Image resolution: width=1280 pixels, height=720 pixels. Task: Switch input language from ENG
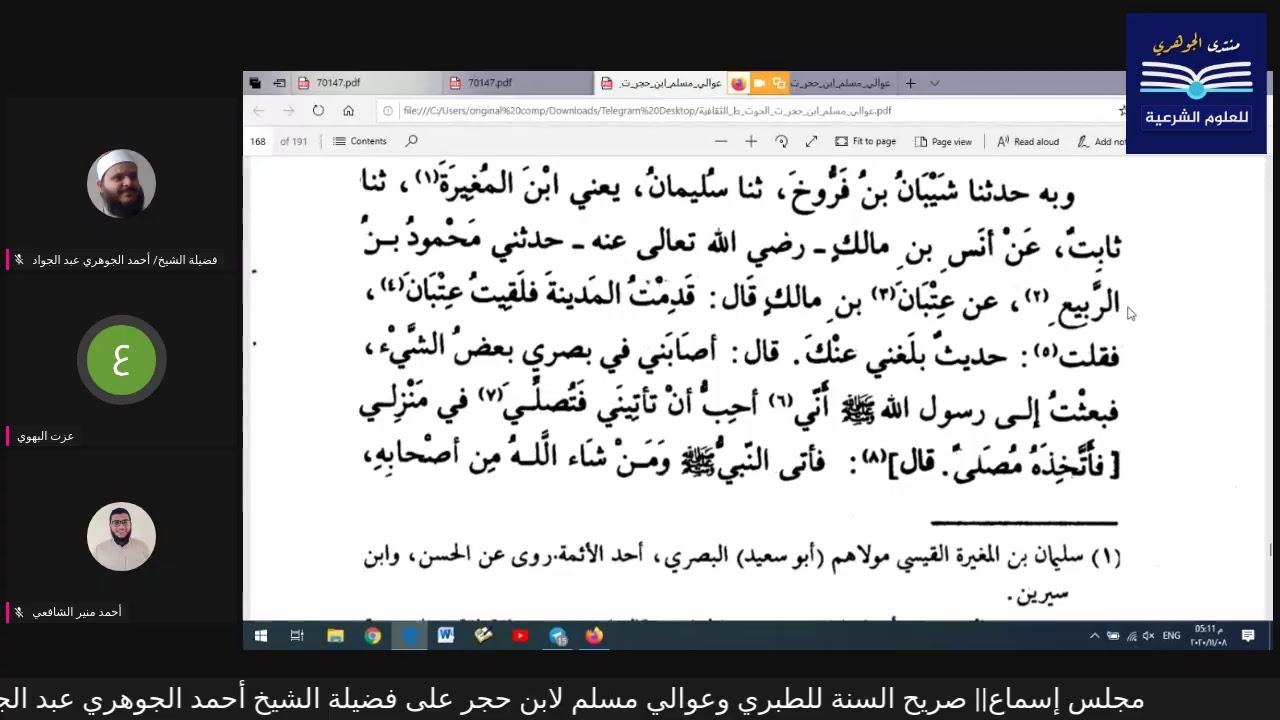[x=1171, y=636]
